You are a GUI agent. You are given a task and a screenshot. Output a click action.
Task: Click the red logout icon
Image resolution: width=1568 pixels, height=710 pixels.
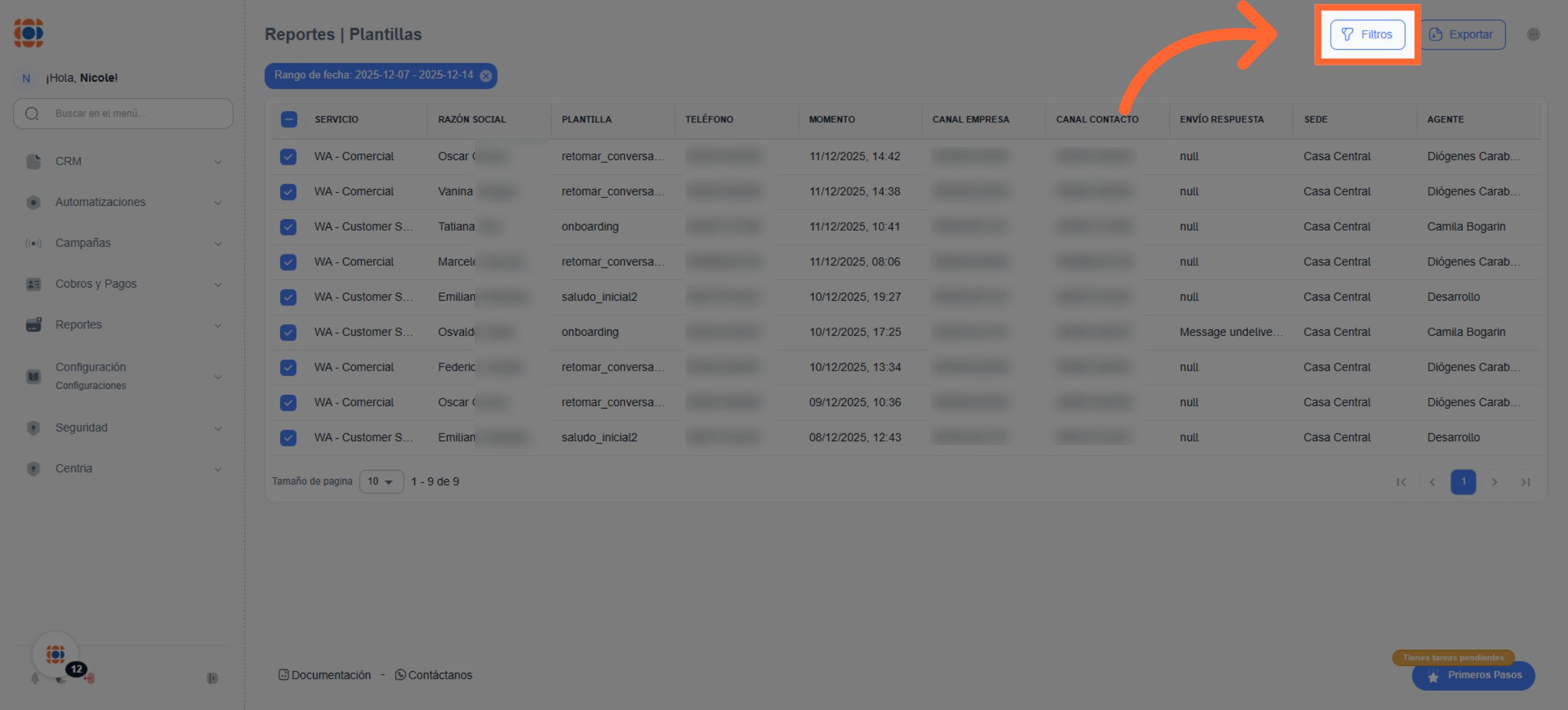point(90,679)
